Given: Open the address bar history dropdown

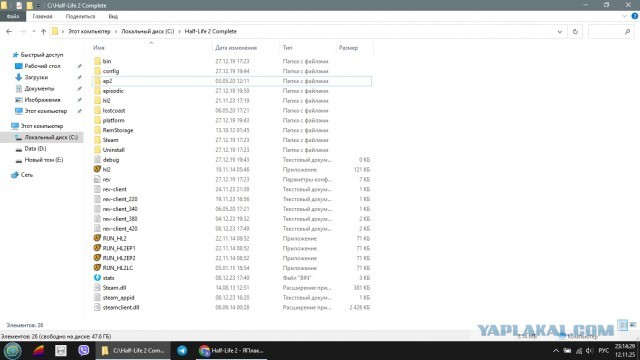Looking at the screenshot, I should [x=560, y=31].
